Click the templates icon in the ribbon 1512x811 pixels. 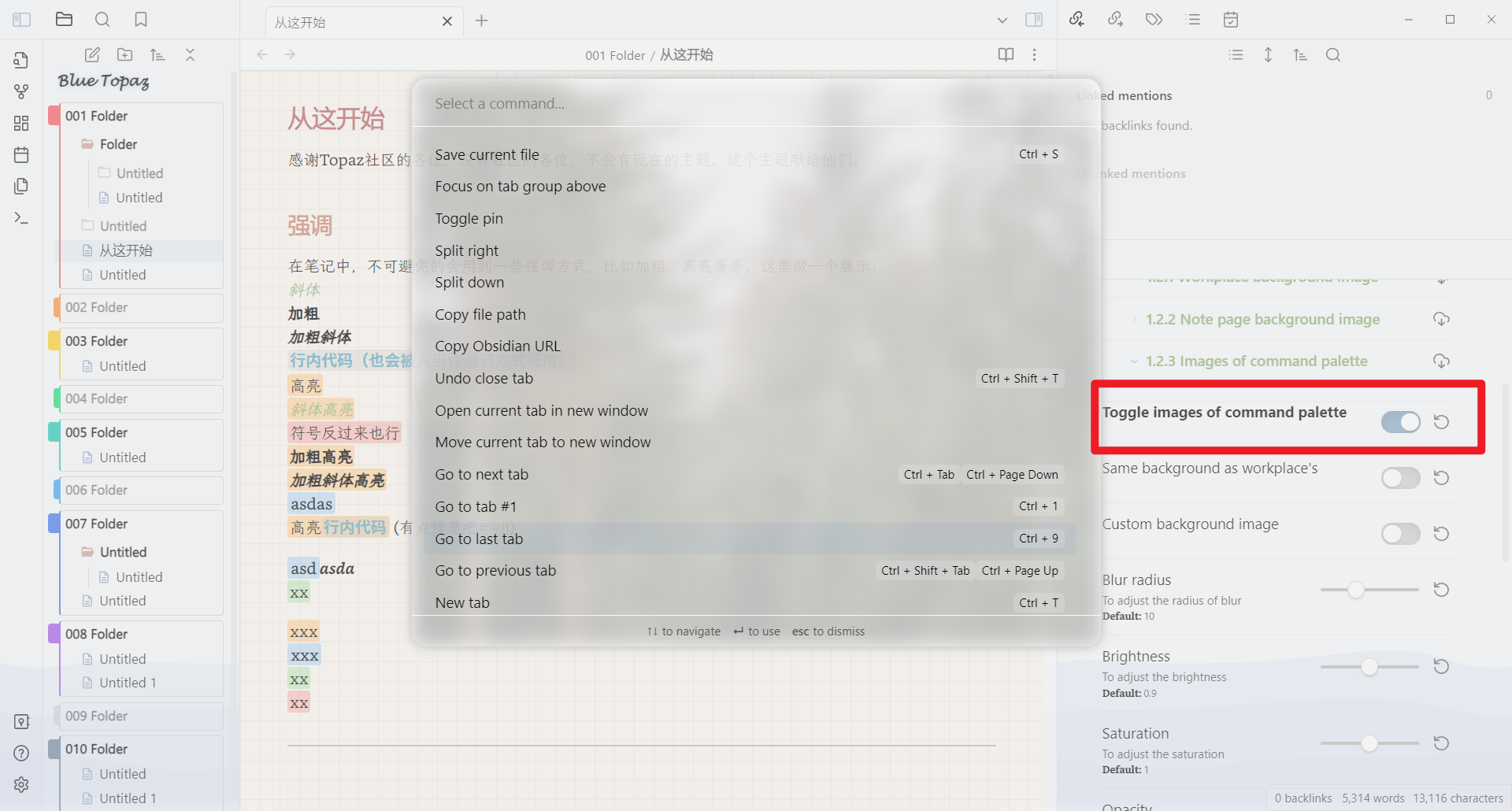tap(21, 186)
